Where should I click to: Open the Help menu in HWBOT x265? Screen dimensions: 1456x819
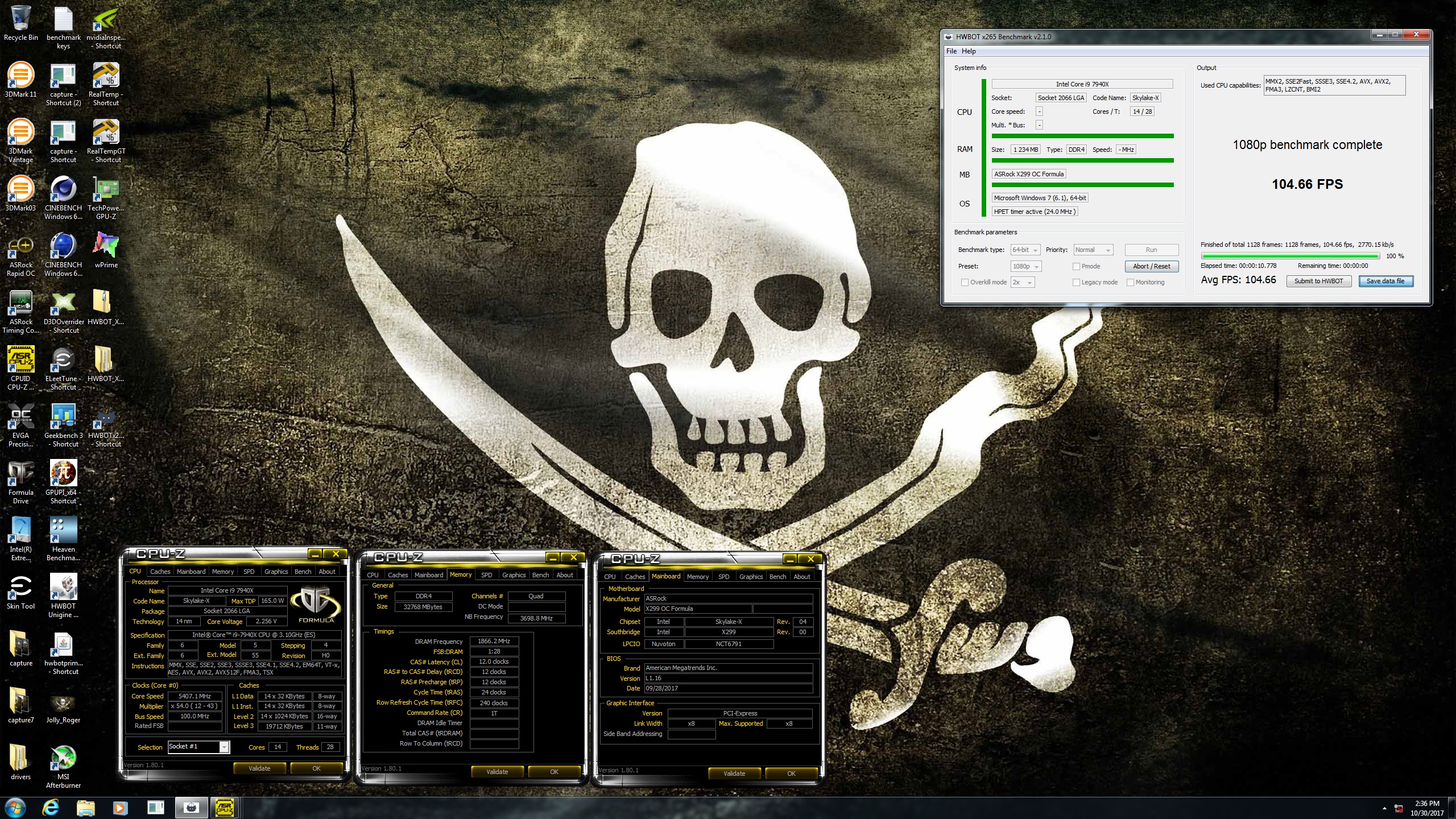969,51
